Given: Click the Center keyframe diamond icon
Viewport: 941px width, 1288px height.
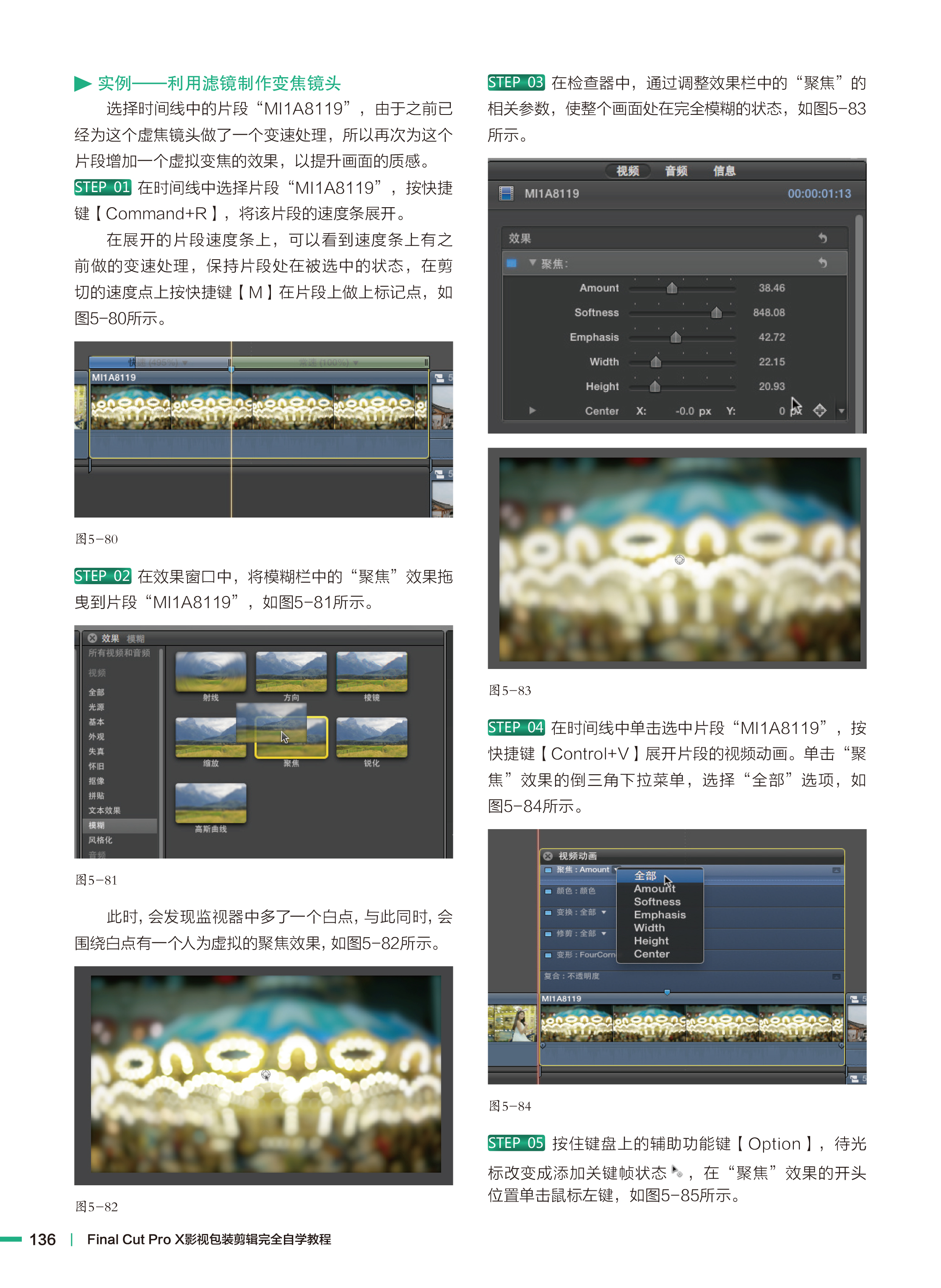Looking at the screenshot, I should coord(820,410).
